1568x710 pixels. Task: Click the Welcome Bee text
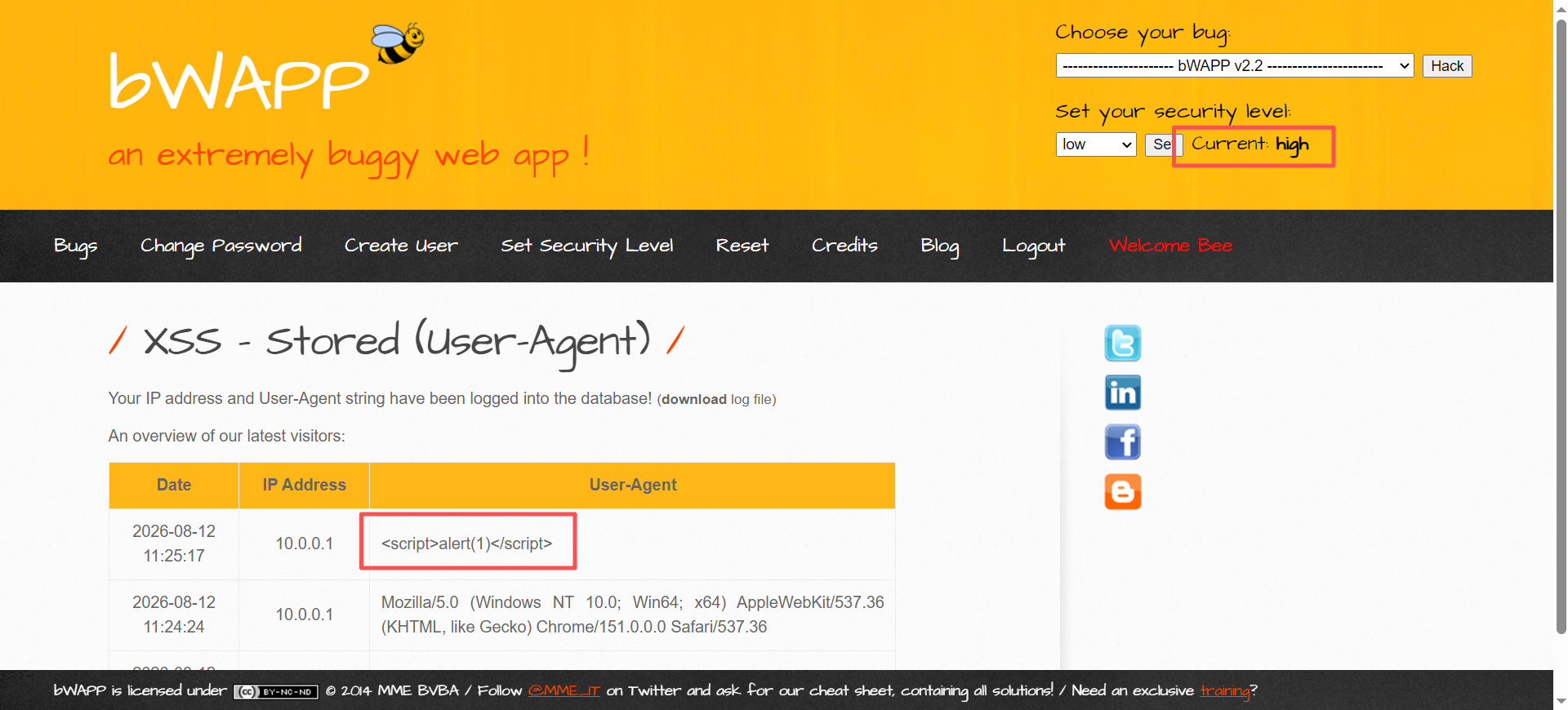tap(1170, 246)
